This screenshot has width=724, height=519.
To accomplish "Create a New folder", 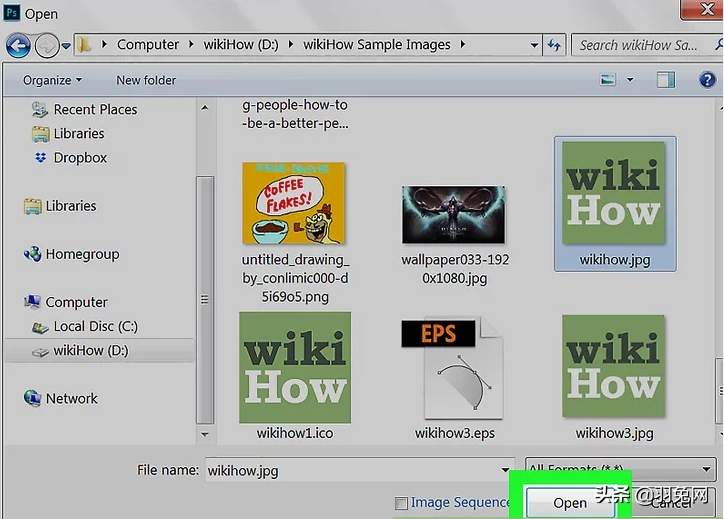I will pos(146,80).
